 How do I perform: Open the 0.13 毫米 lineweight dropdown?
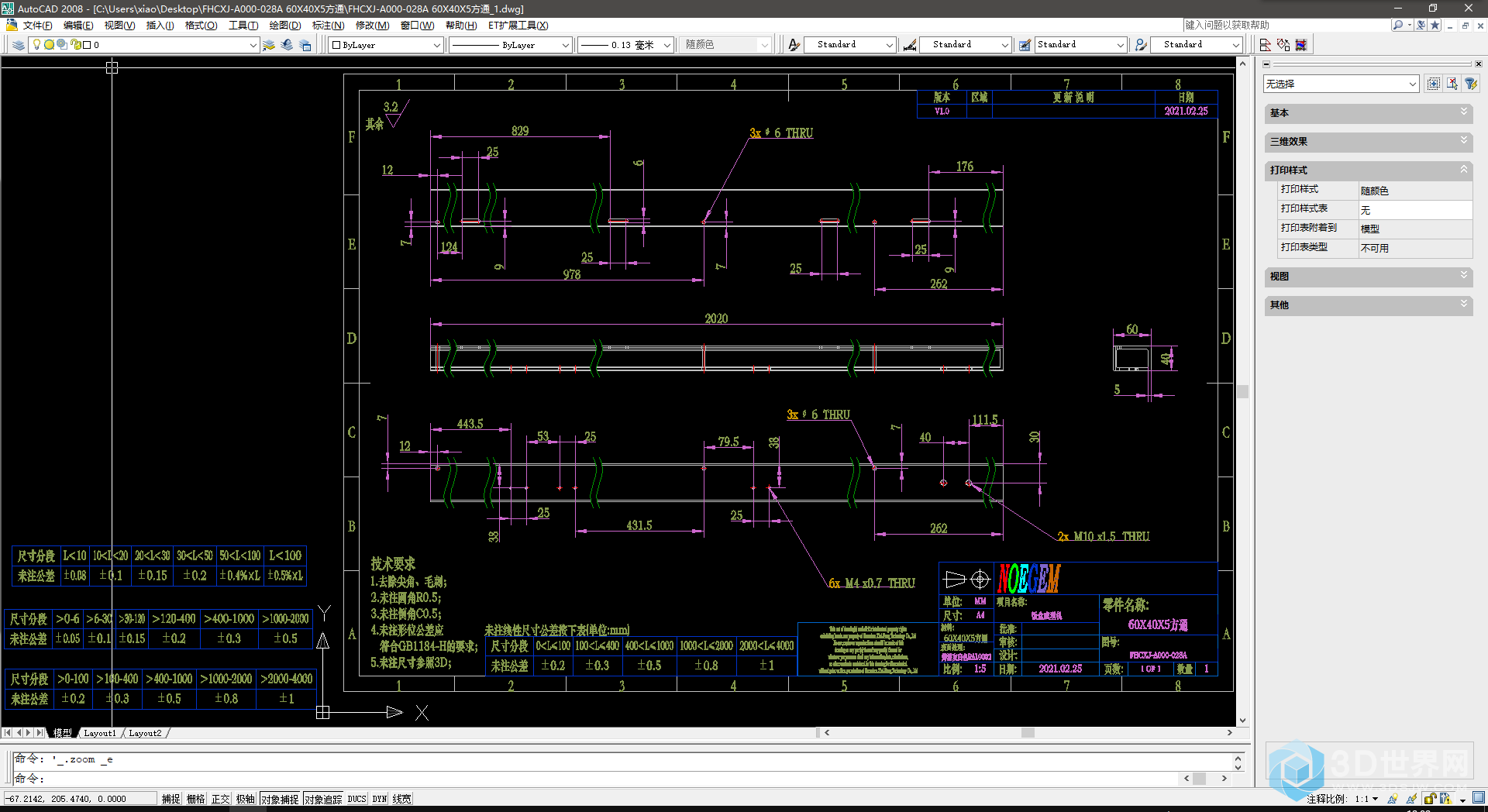(666, 45)
